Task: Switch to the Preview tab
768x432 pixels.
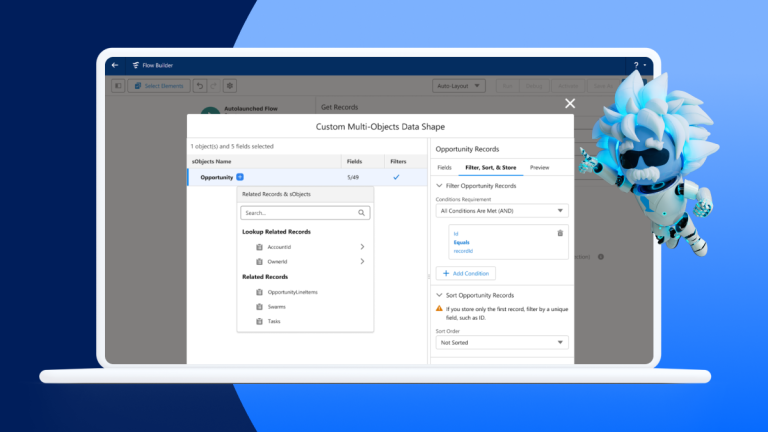Action: 540,167
